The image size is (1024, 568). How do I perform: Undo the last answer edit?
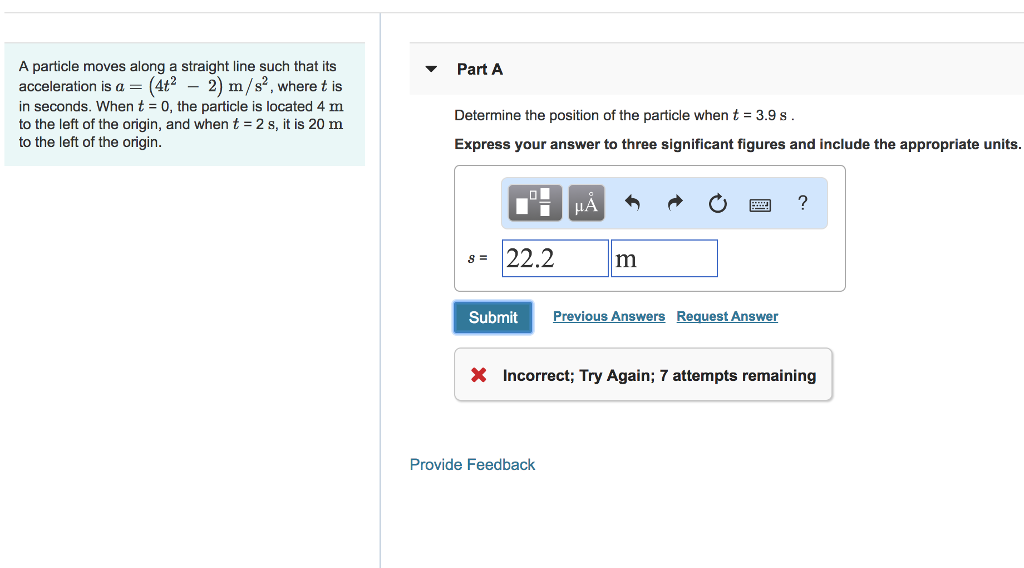point(632,204)
